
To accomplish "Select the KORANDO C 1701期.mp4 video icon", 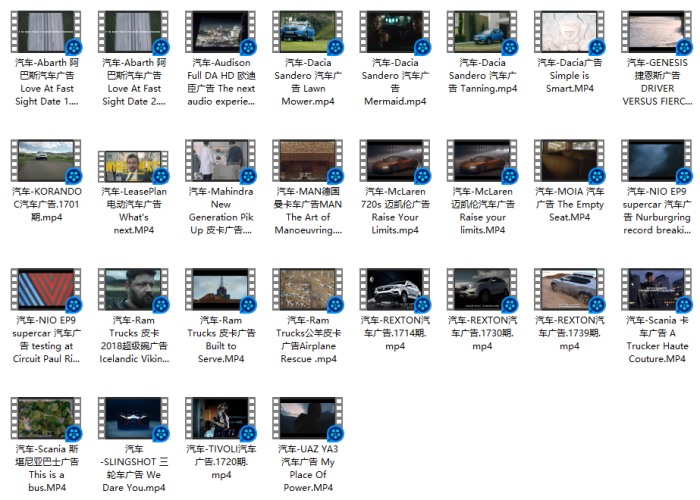I will [x=46, y=161].
